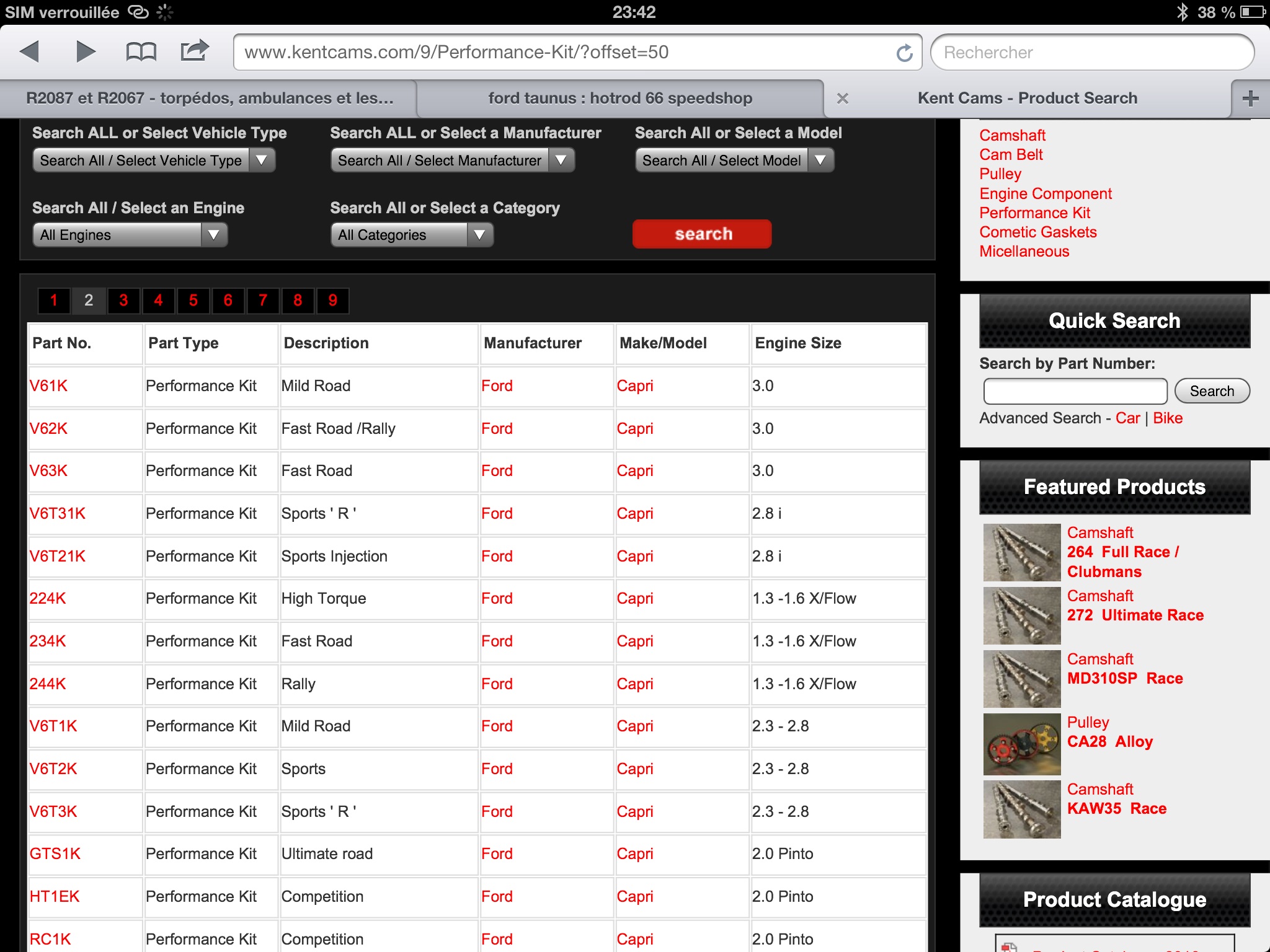
Task: Click the CA28 Alloy pulley thumbnail
Action: coord(1021,744)
